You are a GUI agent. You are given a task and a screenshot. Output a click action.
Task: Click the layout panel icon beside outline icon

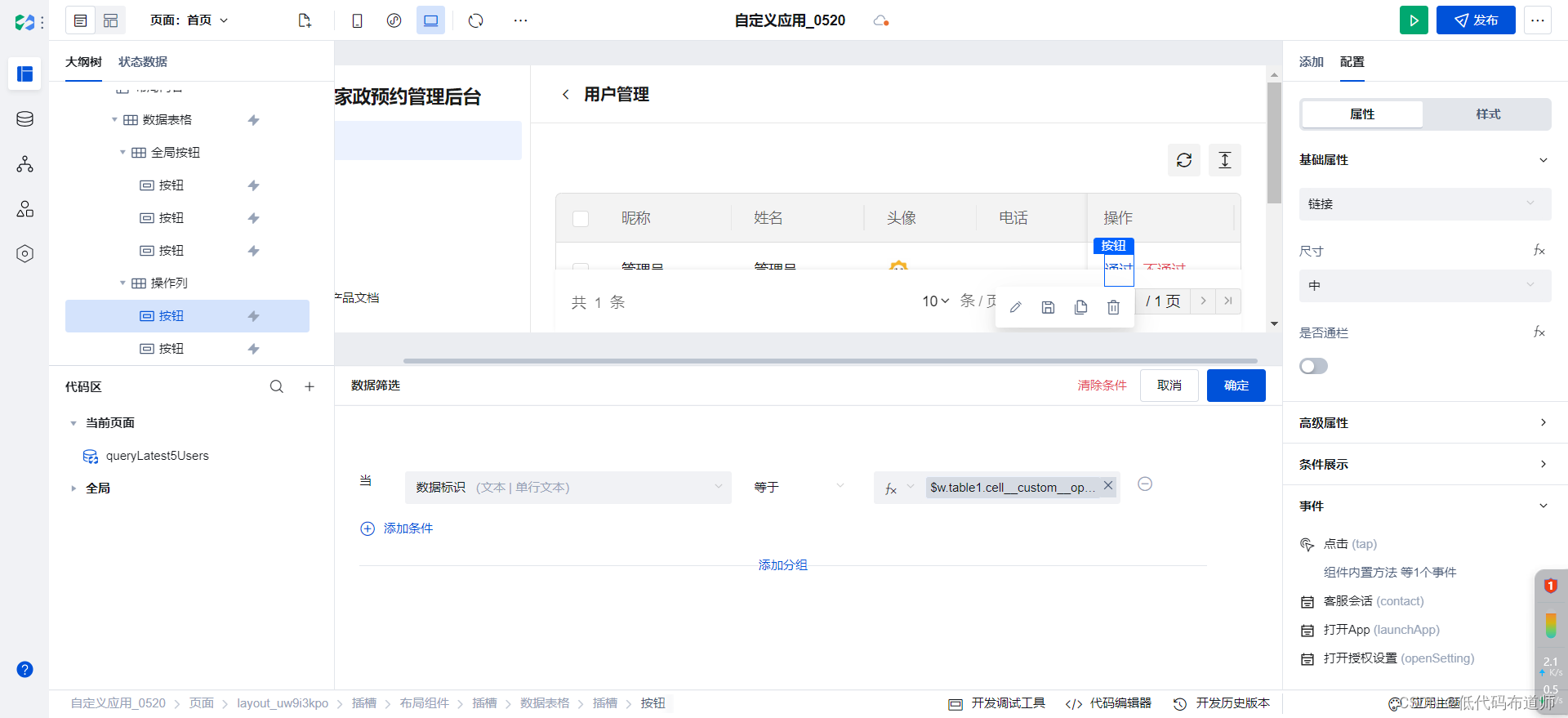[111, 20]
